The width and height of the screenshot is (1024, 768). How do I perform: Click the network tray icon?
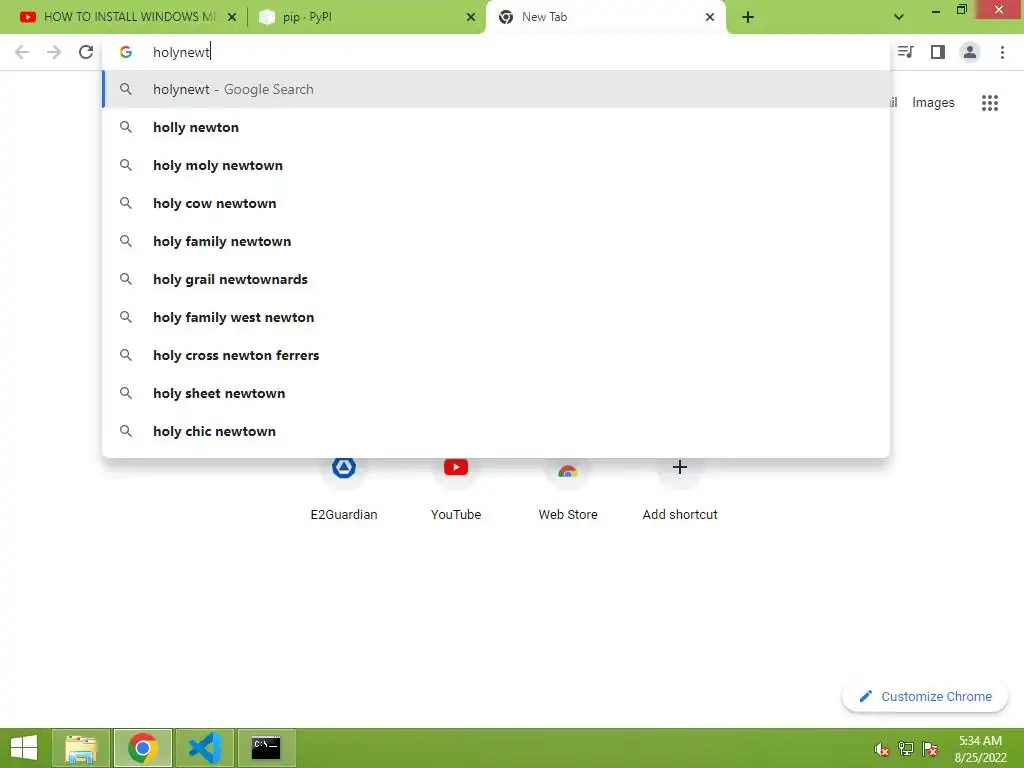(906, 749)
